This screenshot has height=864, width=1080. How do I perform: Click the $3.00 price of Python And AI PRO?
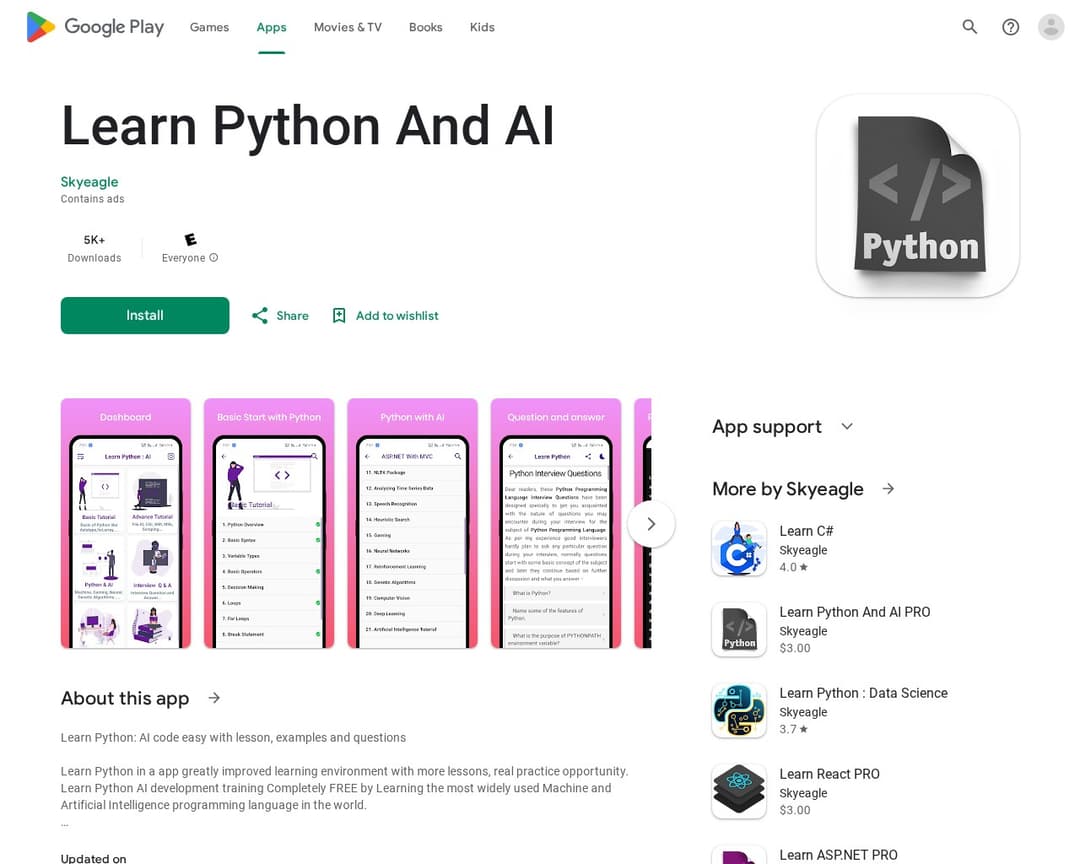click(x=795, y=648)
